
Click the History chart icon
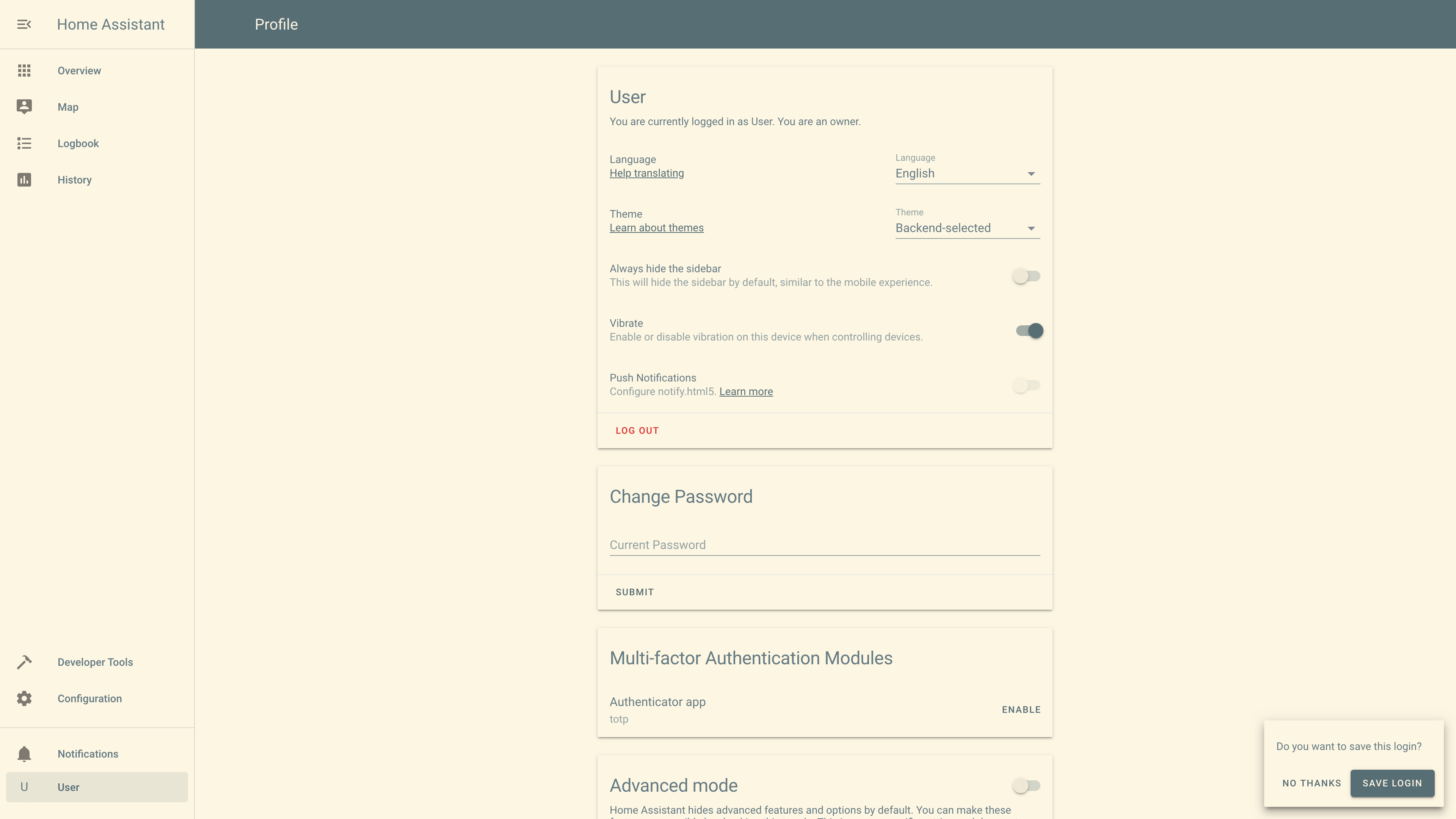pos(24,180)
